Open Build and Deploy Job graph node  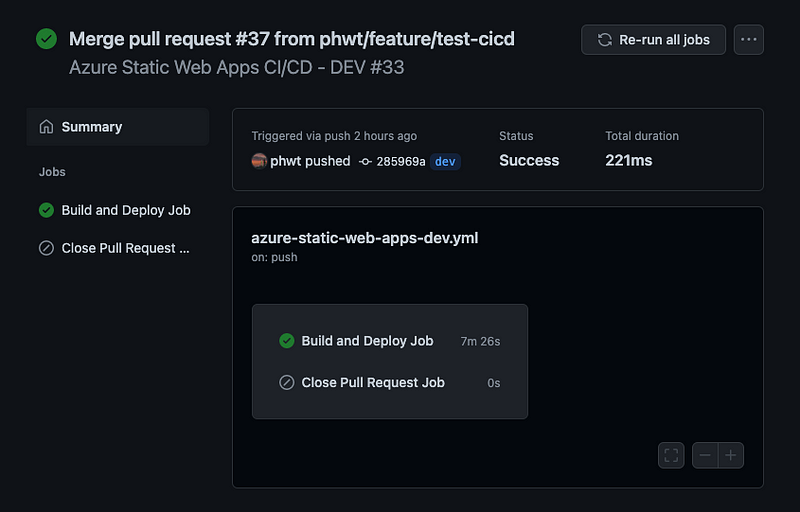pyautogui.click(x=390, y=341)
